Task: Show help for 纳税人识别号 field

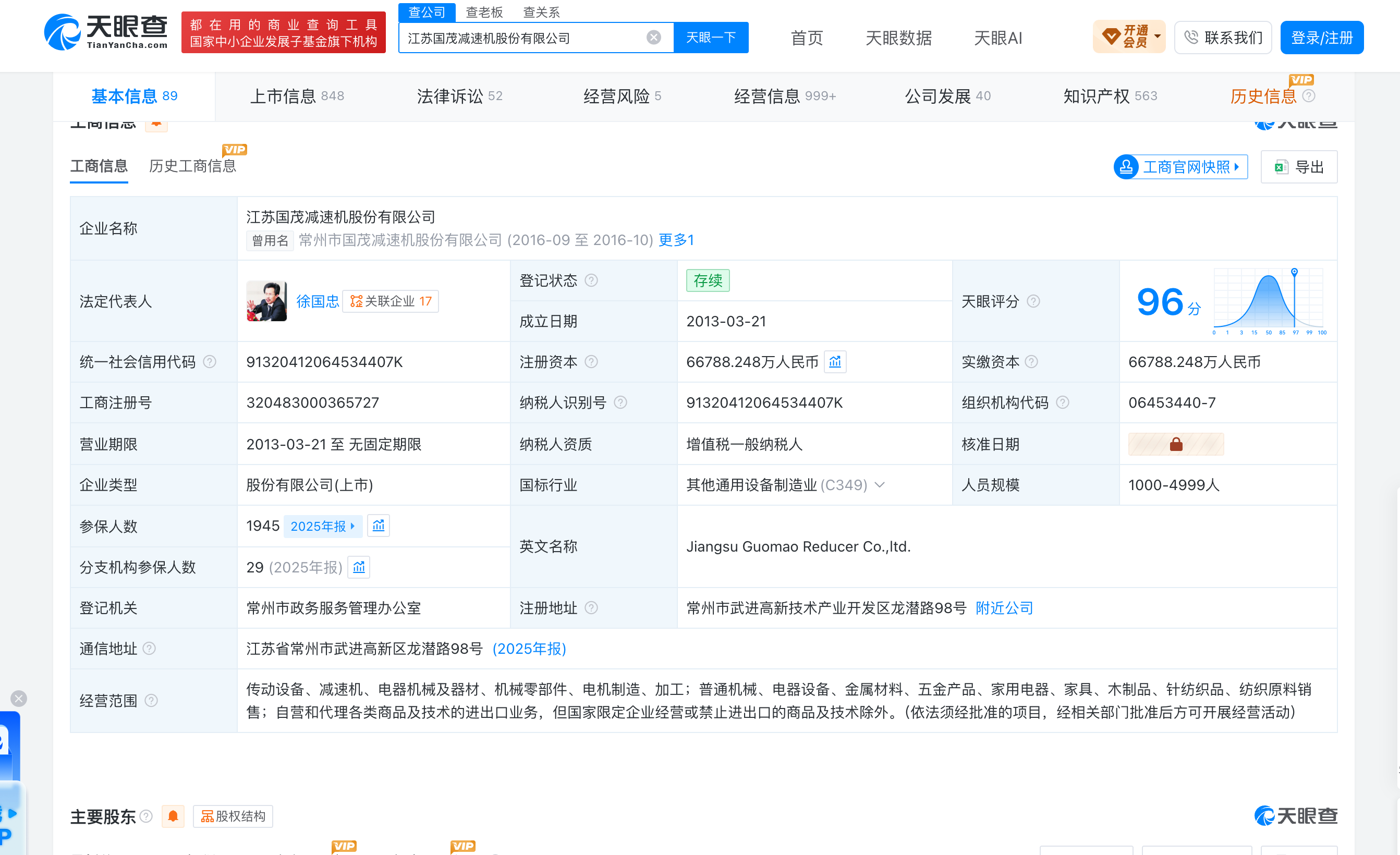Action: point(620,403)
